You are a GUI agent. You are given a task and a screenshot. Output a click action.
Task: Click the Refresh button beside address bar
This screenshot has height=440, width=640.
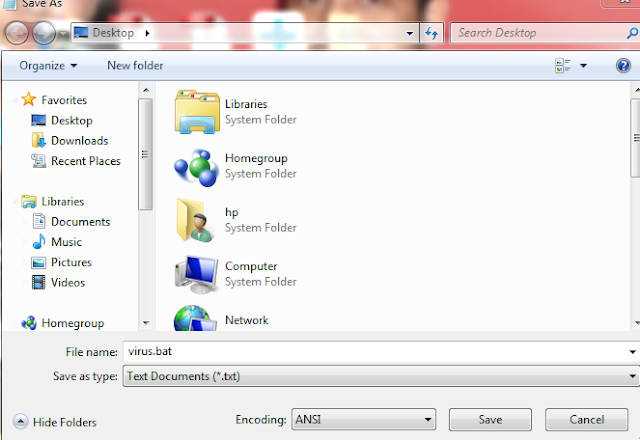click(431, 33)
